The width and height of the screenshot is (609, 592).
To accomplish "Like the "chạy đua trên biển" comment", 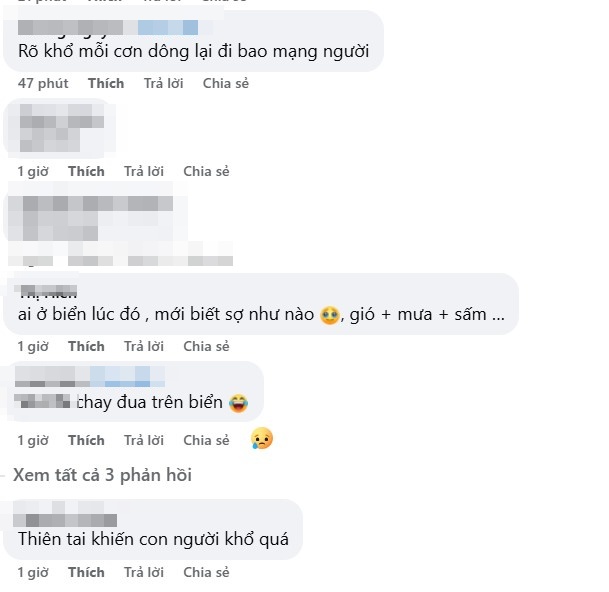I will 86,441.
